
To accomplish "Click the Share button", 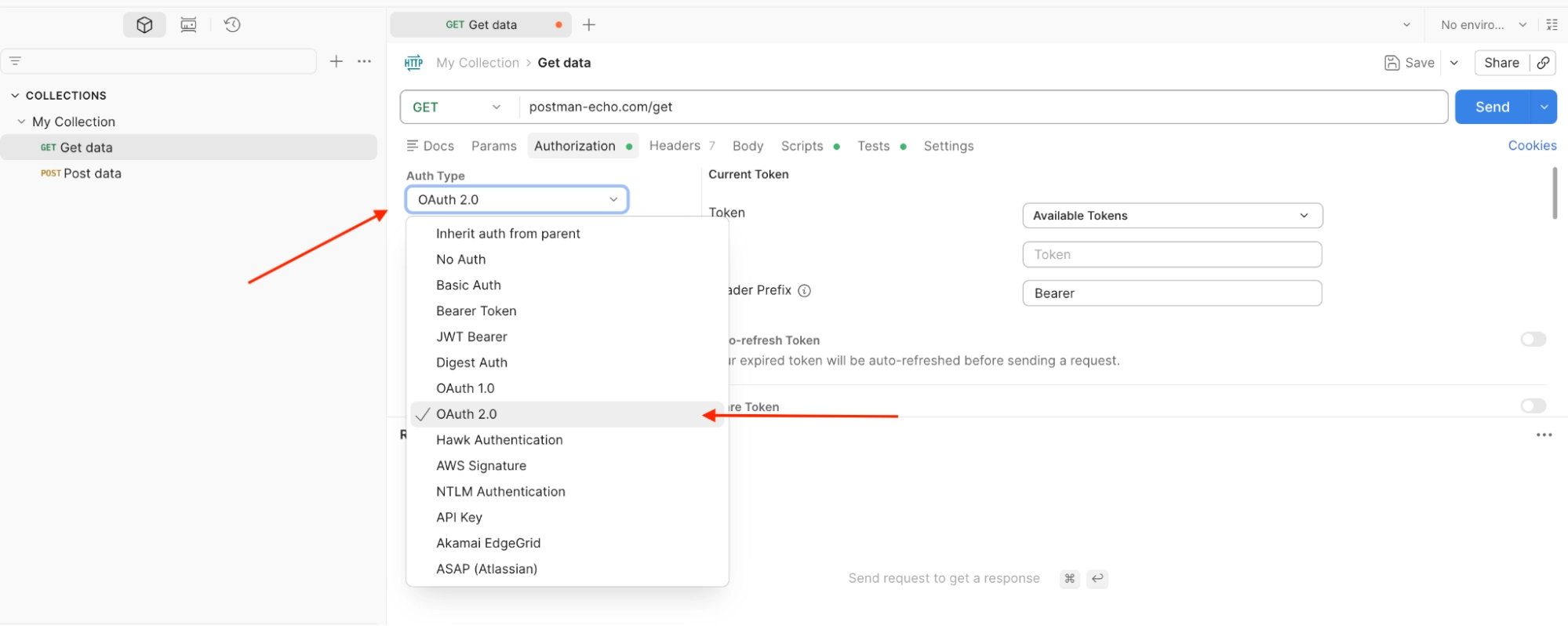I will pyautogui.click(x=1501, y=63).
